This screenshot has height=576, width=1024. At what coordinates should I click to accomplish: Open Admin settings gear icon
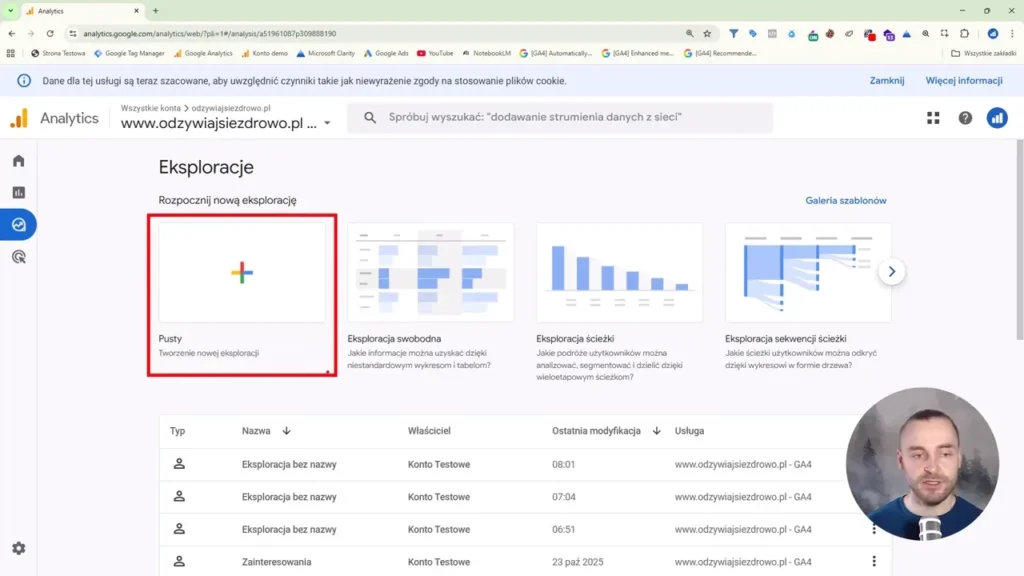tap(18, 549)
